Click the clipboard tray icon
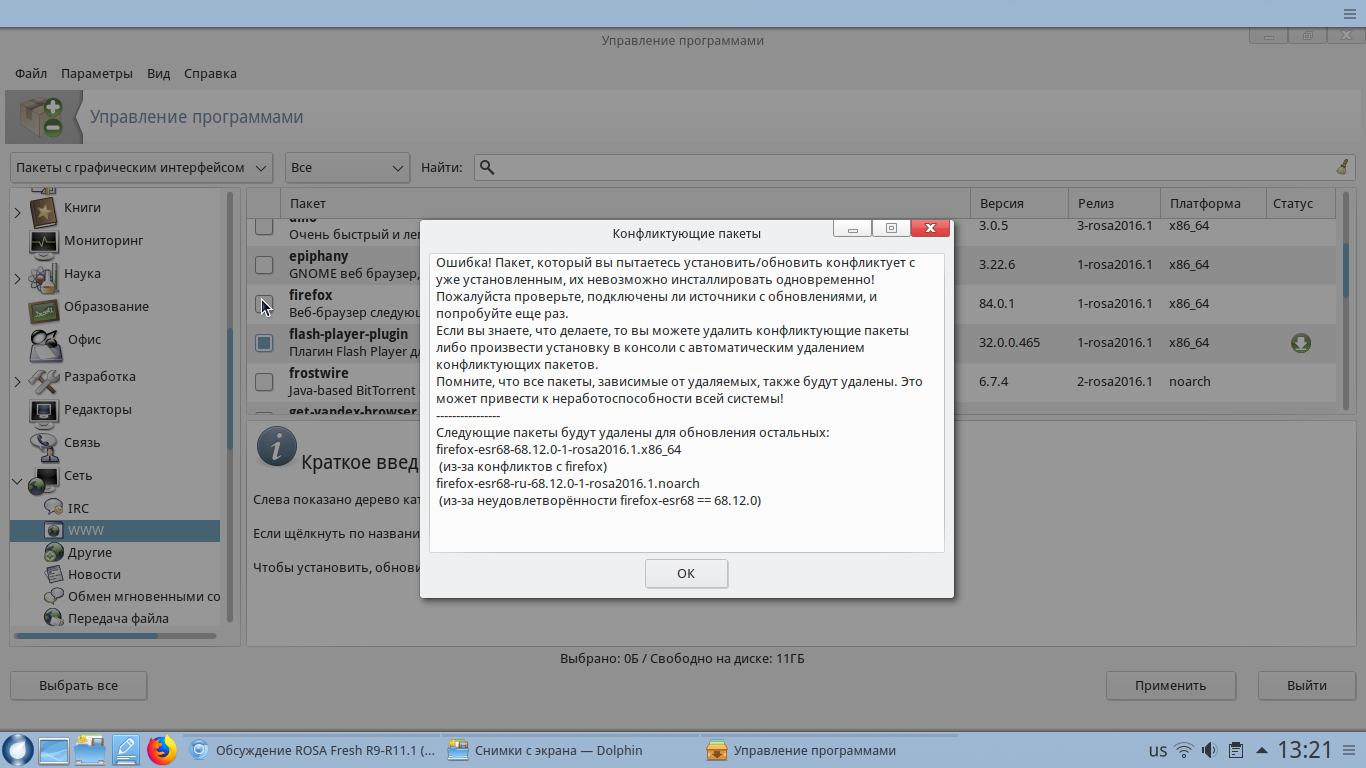The width and height of the screenshot is (1366, 768). pyautogui.click(x=1236, y=750)
